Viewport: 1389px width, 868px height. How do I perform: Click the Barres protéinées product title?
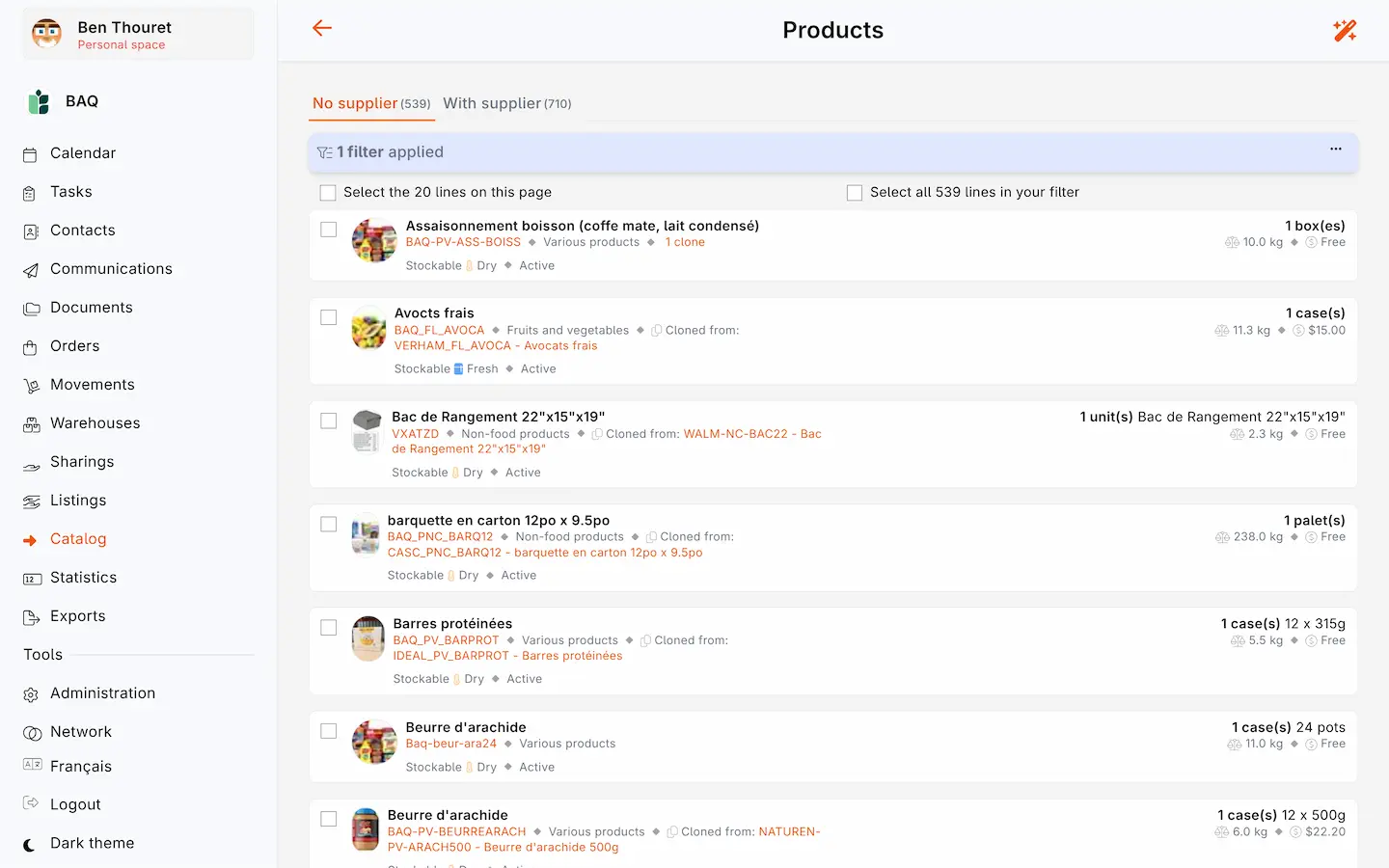click(x=452, y=624)
